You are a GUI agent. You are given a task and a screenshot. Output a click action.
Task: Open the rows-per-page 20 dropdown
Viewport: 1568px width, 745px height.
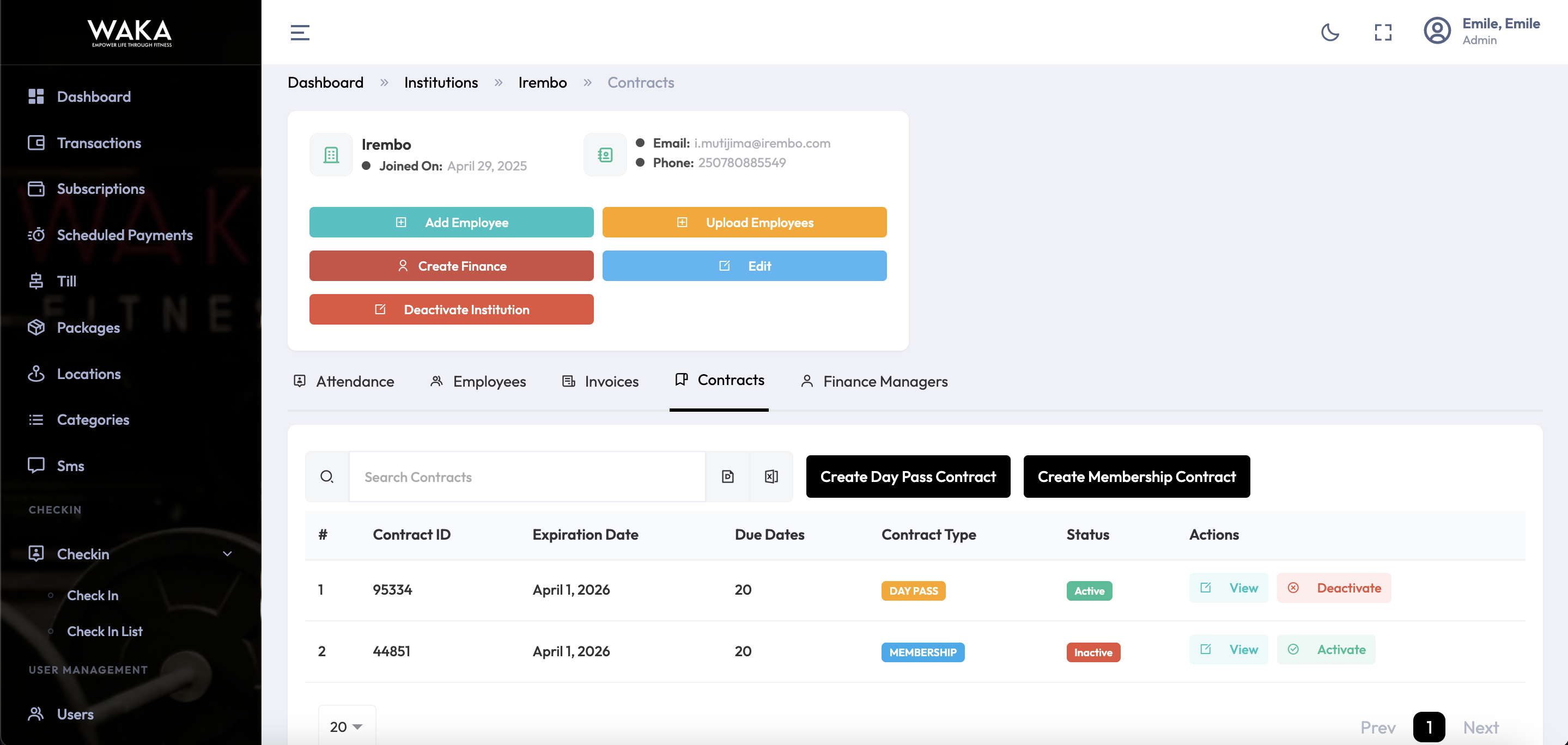347,726
